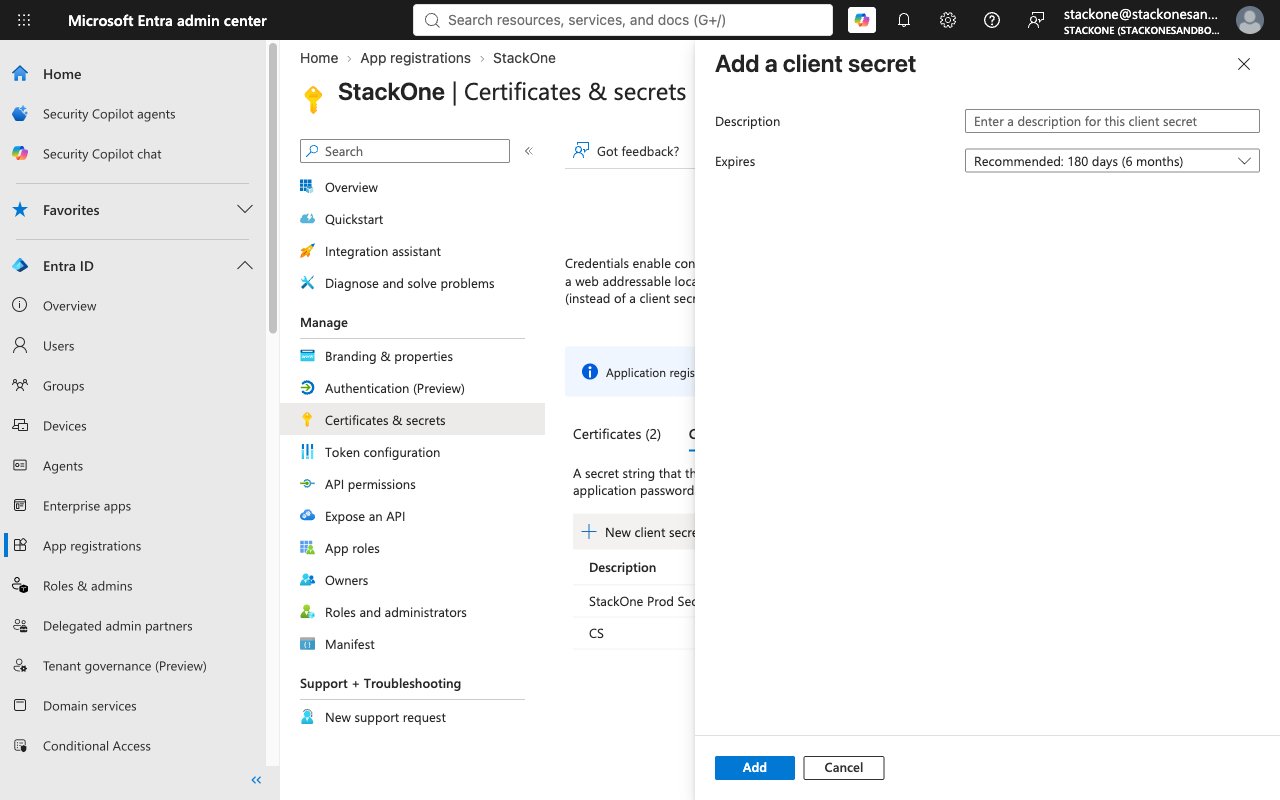Focus the app menu Search box
This screenshot has width=1280, height=800.
click(x=405, y=151)
